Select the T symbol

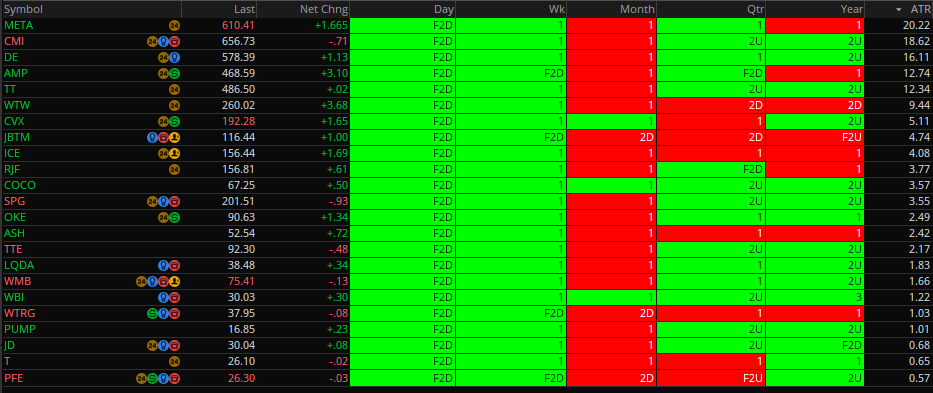[x=7, y=361]
